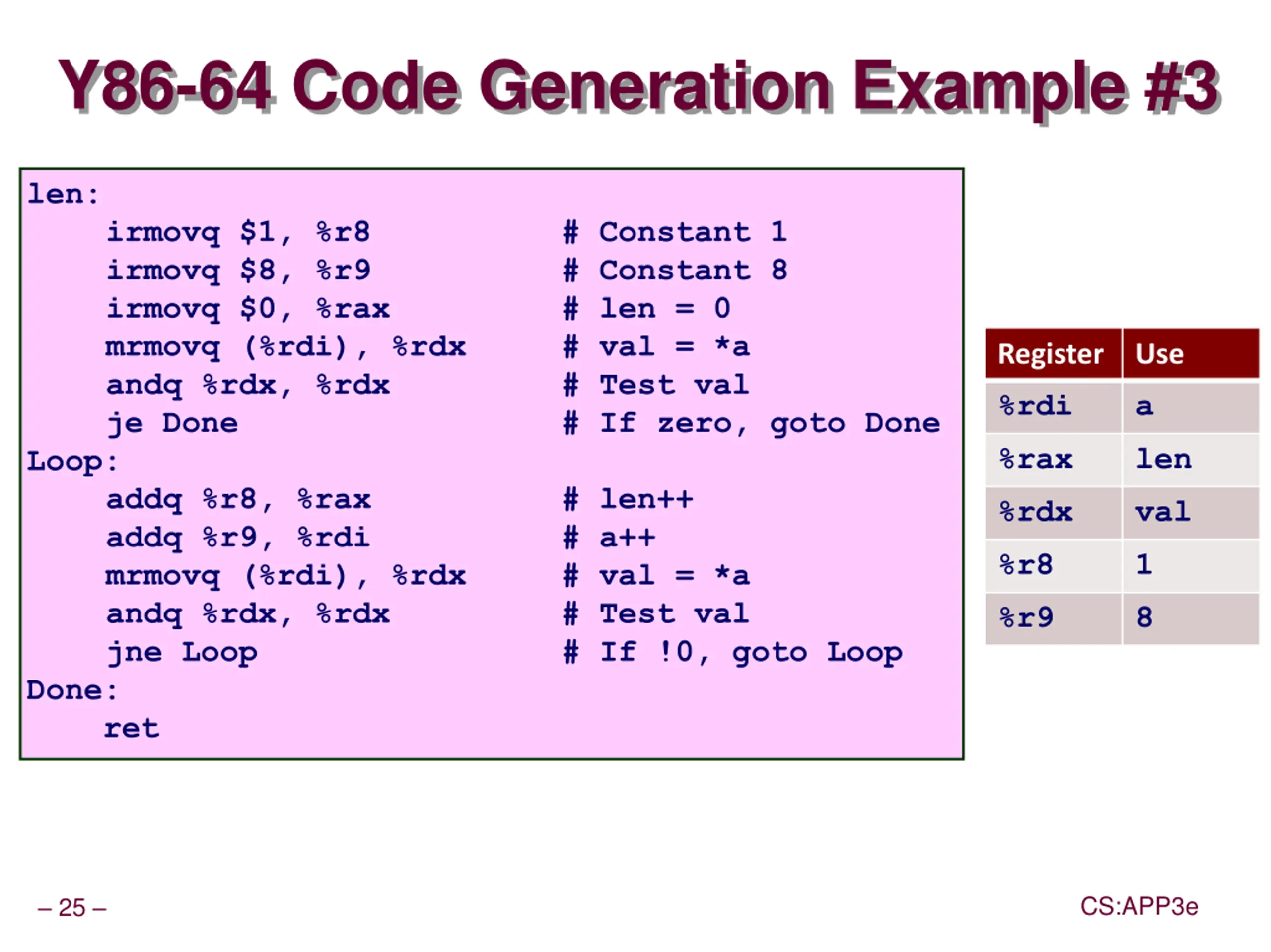The height and width of the screenshot is (952, 1271).
Task: Click the '%rdi' table cell
Action: 1053,407
